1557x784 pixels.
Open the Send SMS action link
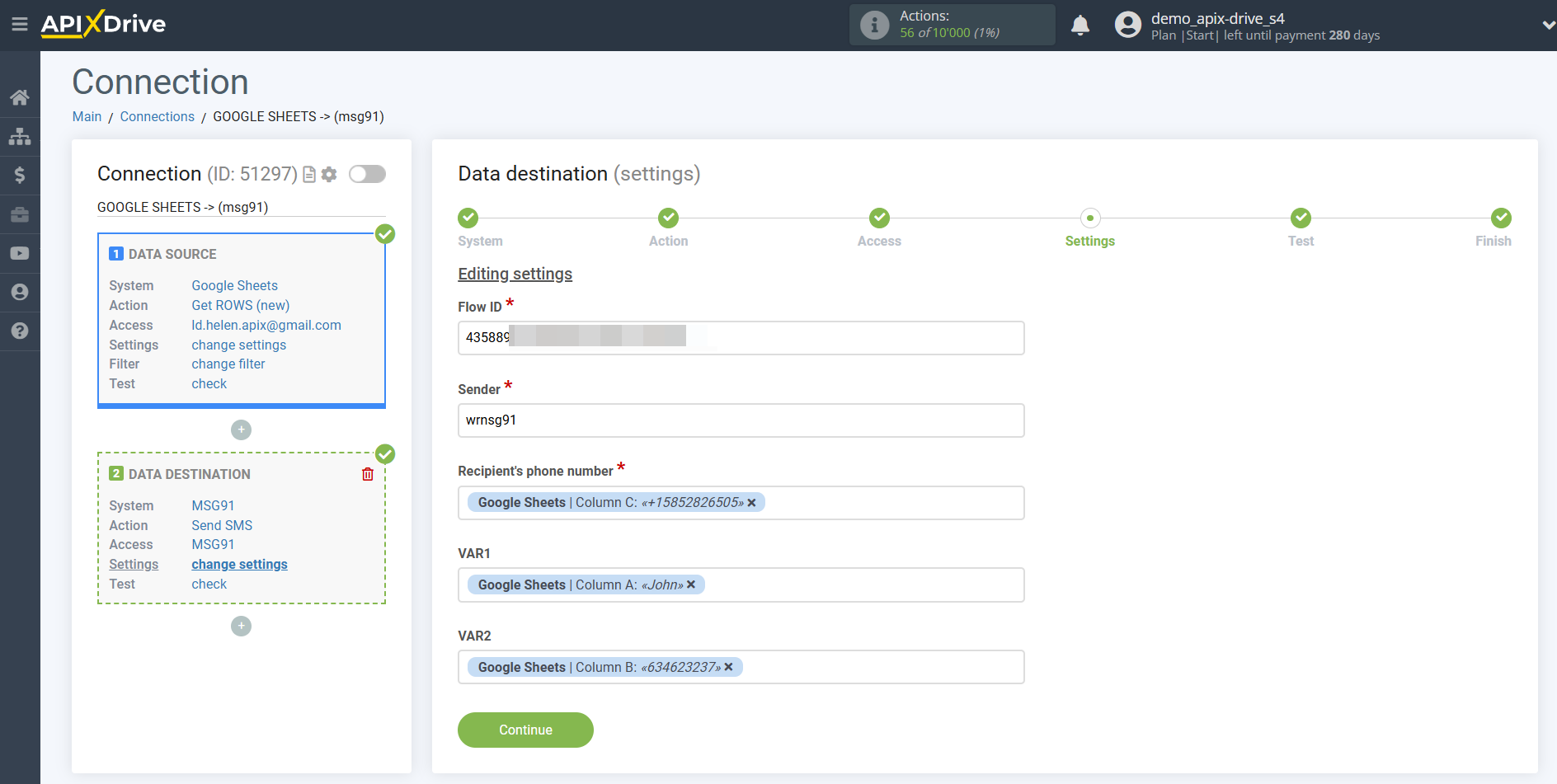tap(222, 525)
